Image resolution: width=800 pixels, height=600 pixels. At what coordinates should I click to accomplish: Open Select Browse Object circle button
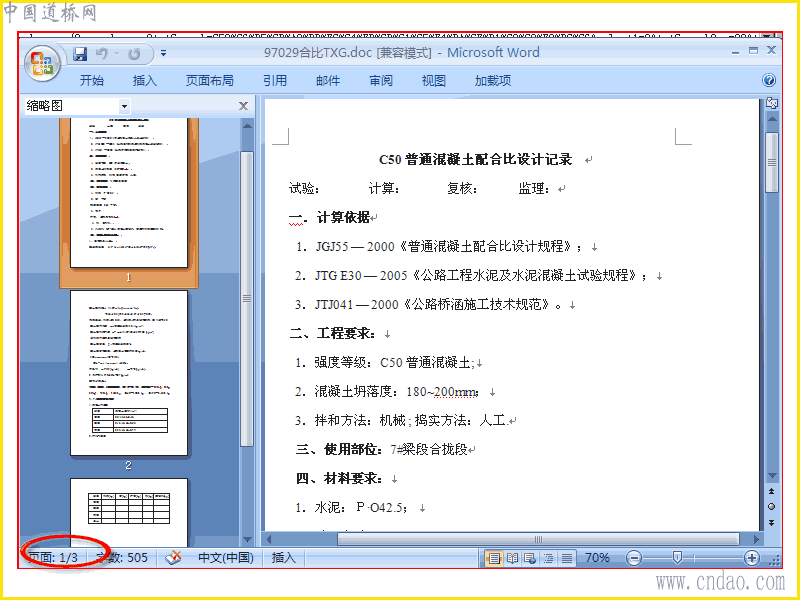point(771,507)
